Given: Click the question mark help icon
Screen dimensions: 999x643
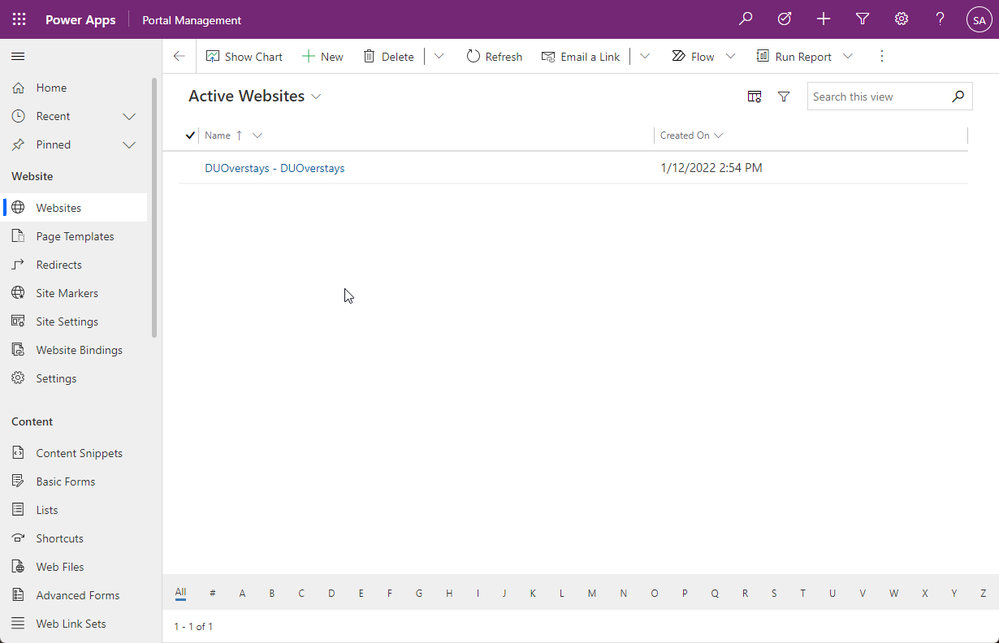Looking at the screenshot, I should point(940,19).
